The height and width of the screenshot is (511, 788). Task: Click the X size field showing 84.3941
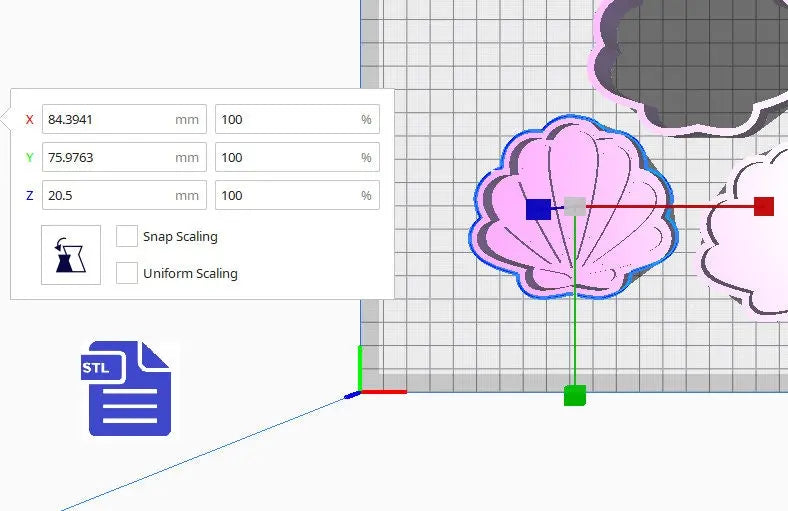click(110, 119)
